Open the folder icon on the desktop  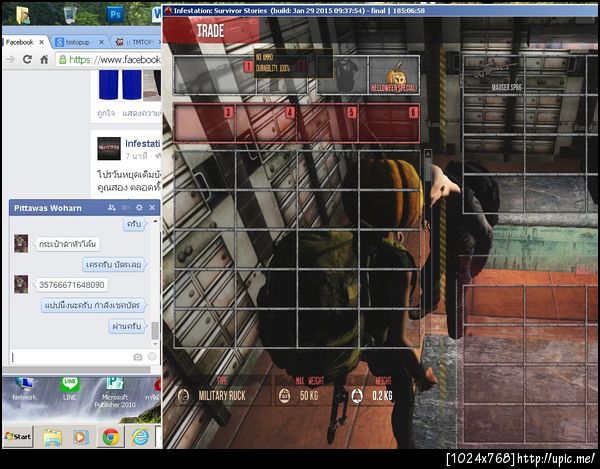pos(23,15)
